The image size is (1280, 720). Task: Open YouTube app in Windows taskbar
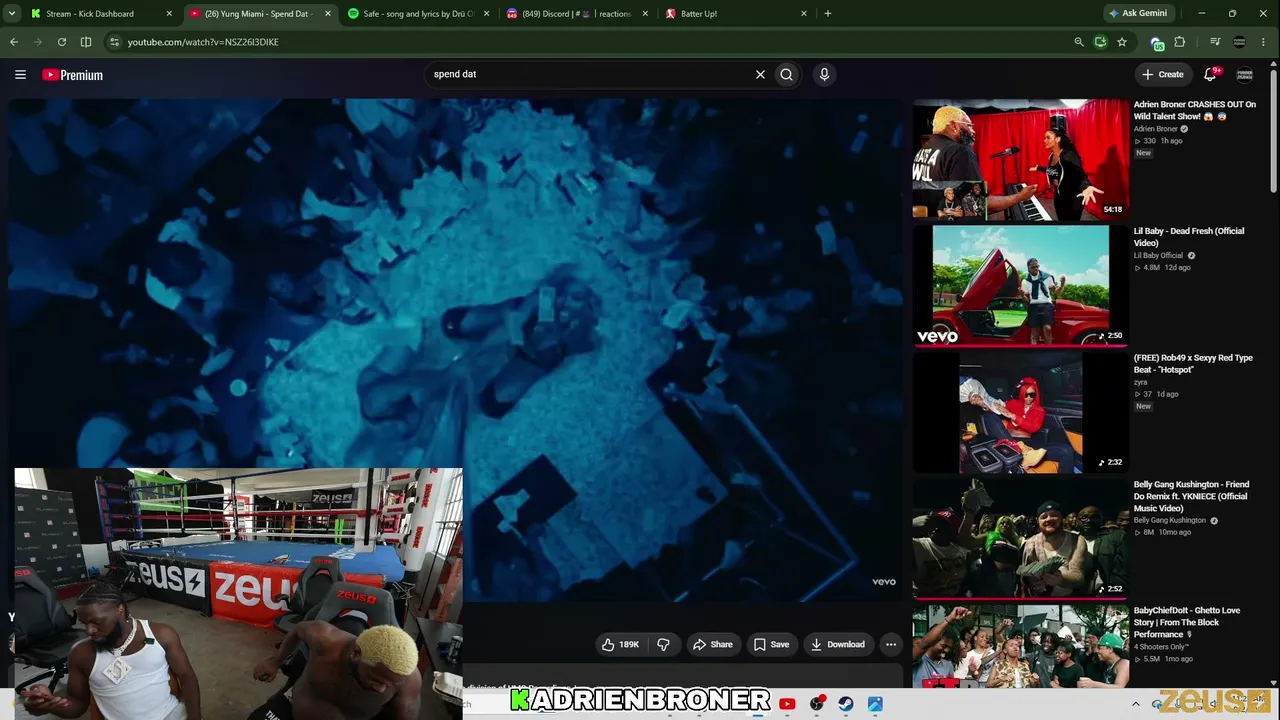pos(787,704)
